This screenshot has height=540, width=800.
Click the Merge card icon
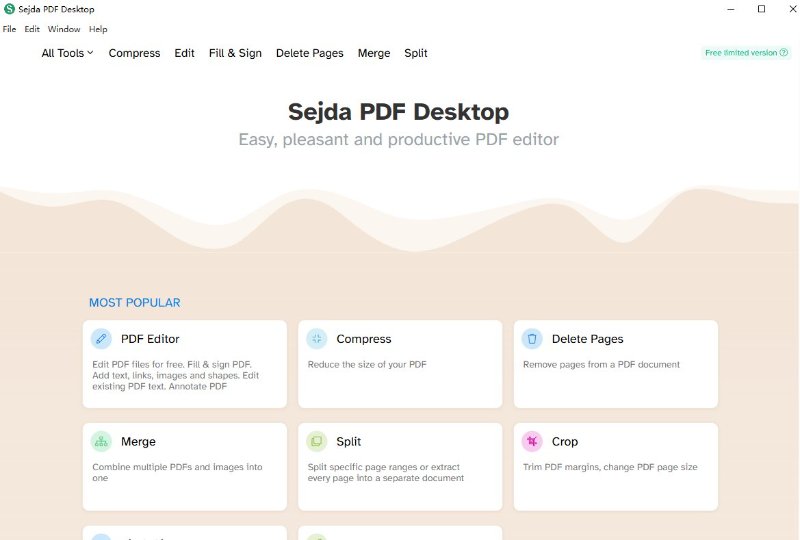point(101,441)
